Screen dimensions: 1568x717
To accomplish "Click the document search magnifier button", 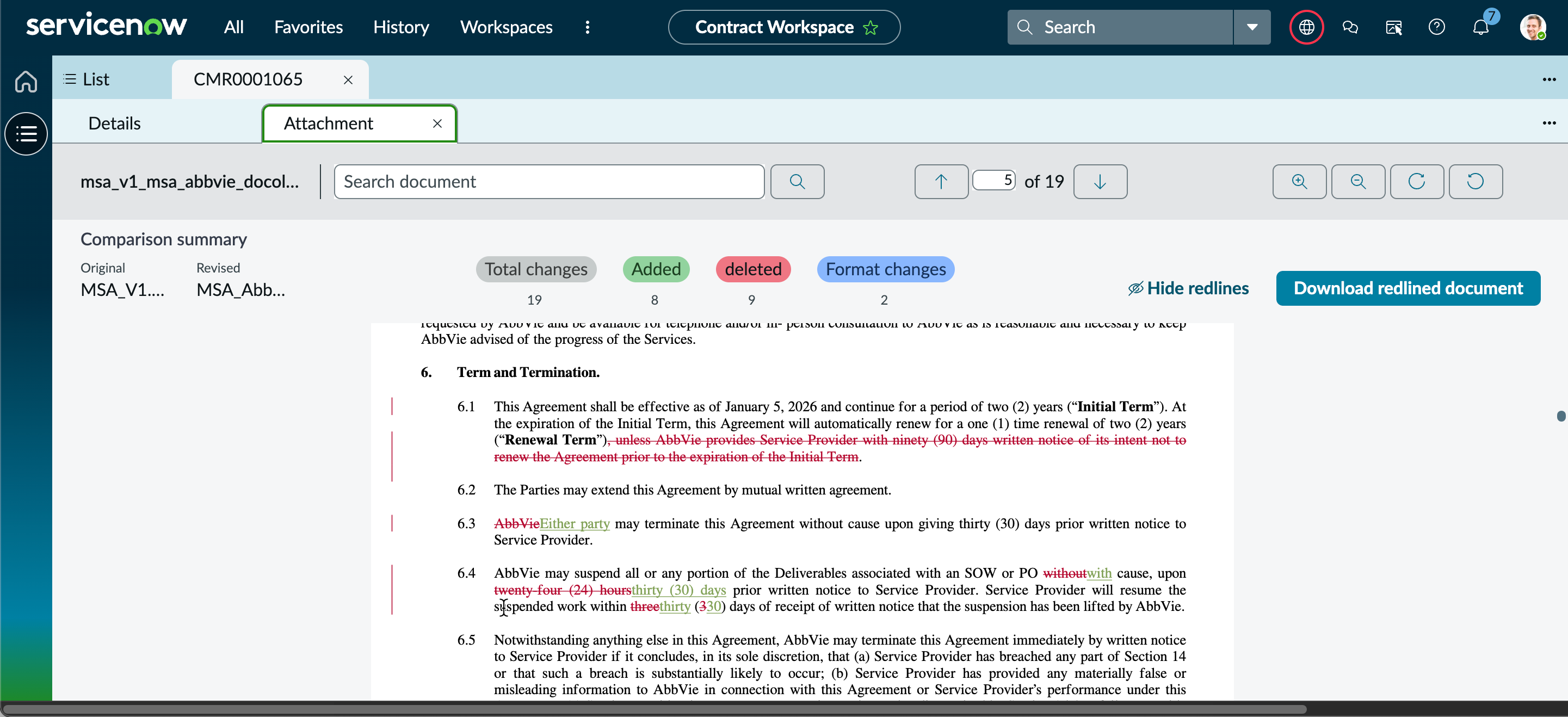I will click(797, 181).
